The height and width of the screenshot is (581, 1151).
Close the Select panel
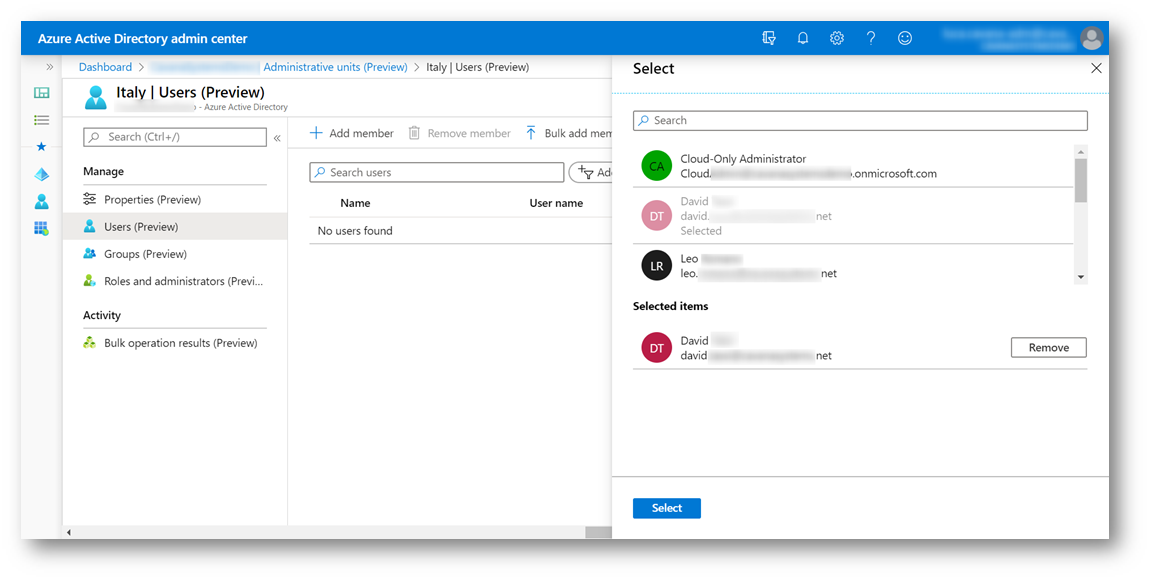click(x=1096, y=68)
